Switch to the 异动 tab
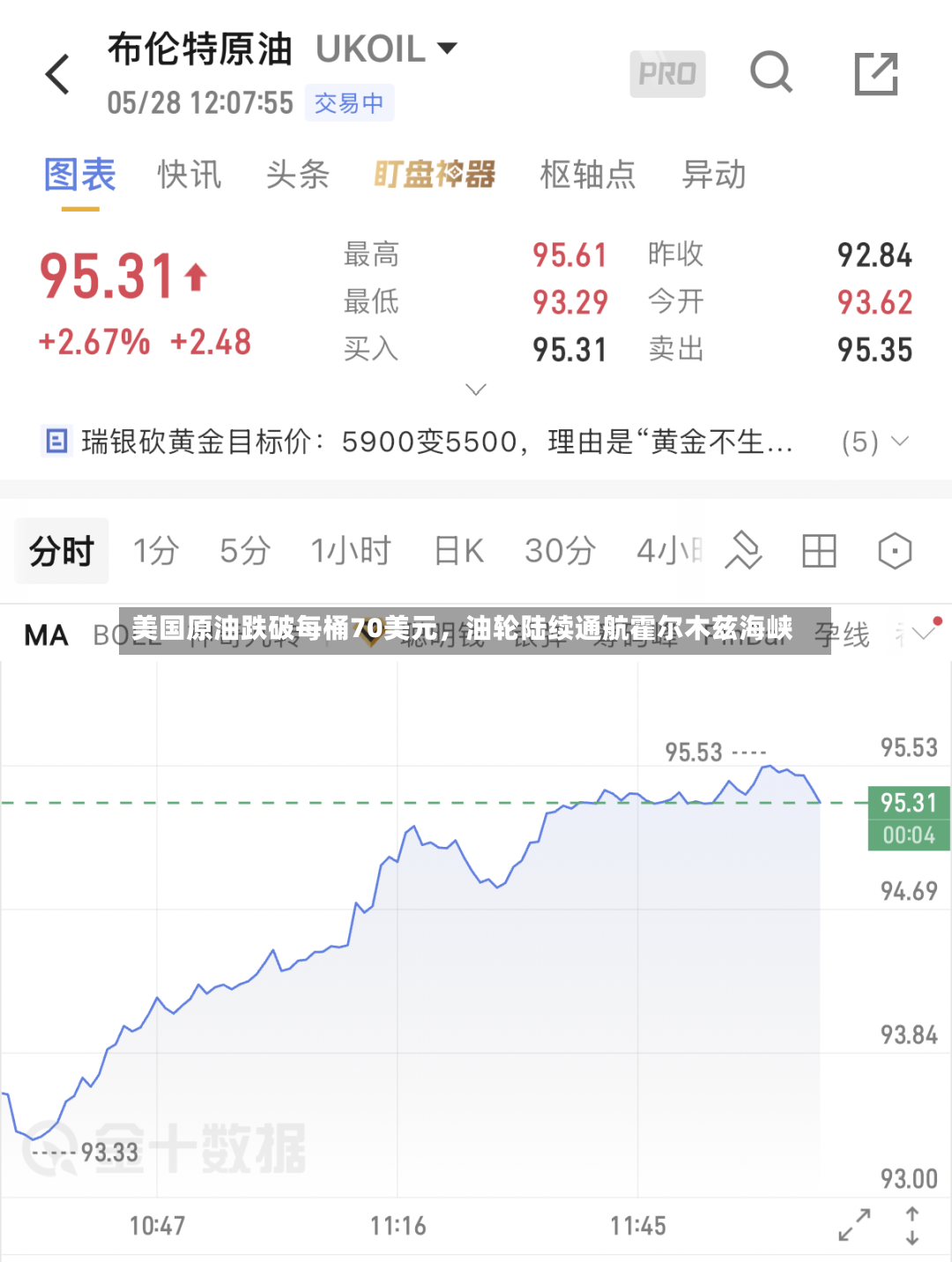The width and height of the screenshot is (952, 1262). 714,174
